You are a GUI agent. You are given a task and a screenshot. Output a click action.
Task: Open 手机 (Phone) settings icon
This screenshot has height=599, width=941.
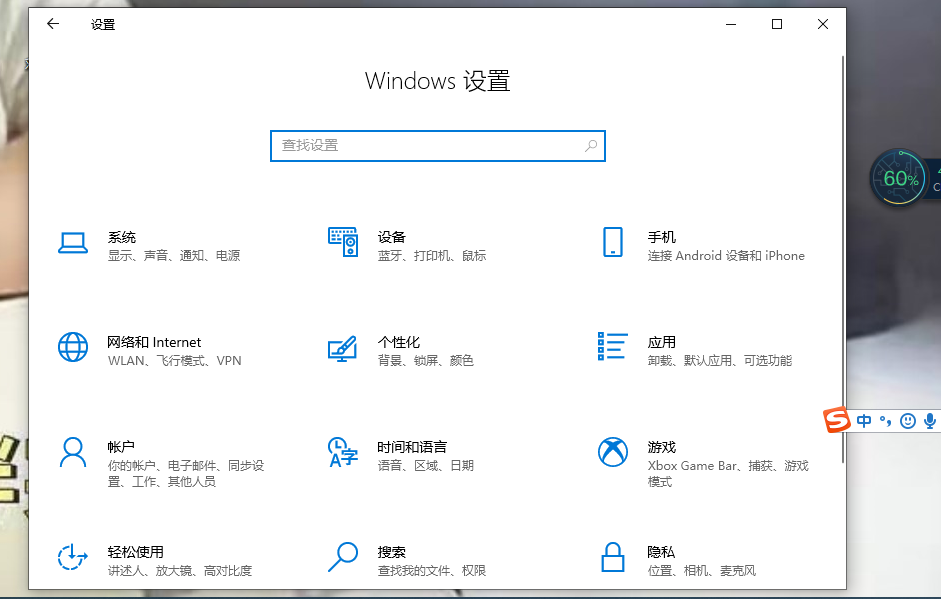click(x=612, y=241)
